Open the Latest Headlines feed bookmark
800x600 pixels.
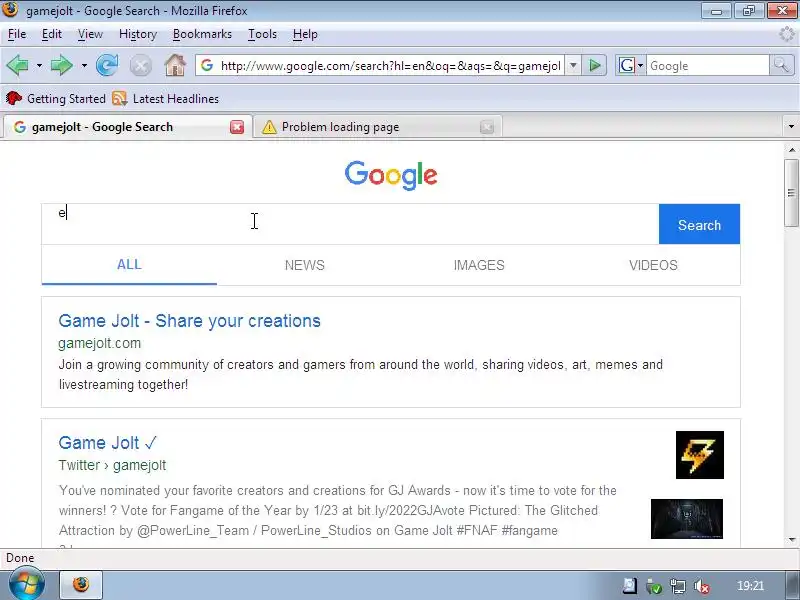[x=165, y=98]
